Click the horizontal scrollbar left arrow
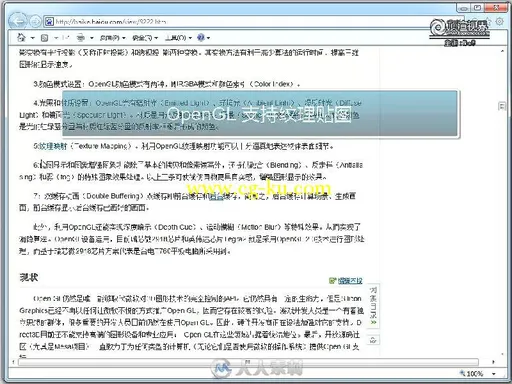Image resolution: width=512 pixels, height=384 pixels. (x=13, y=362)
